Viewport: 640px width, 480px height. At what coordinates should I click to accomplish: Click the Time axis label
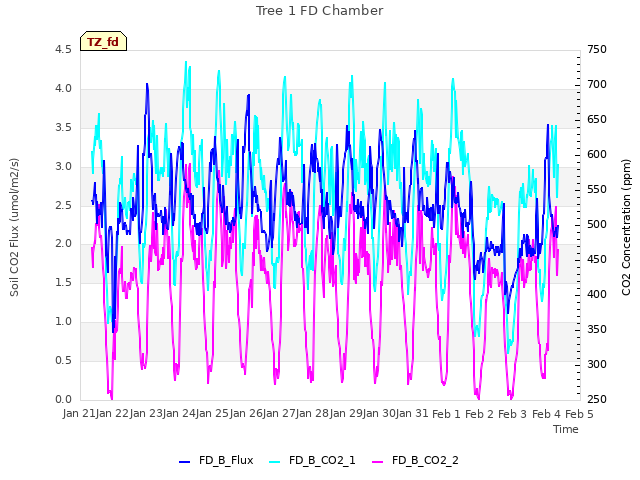point(566,429)
